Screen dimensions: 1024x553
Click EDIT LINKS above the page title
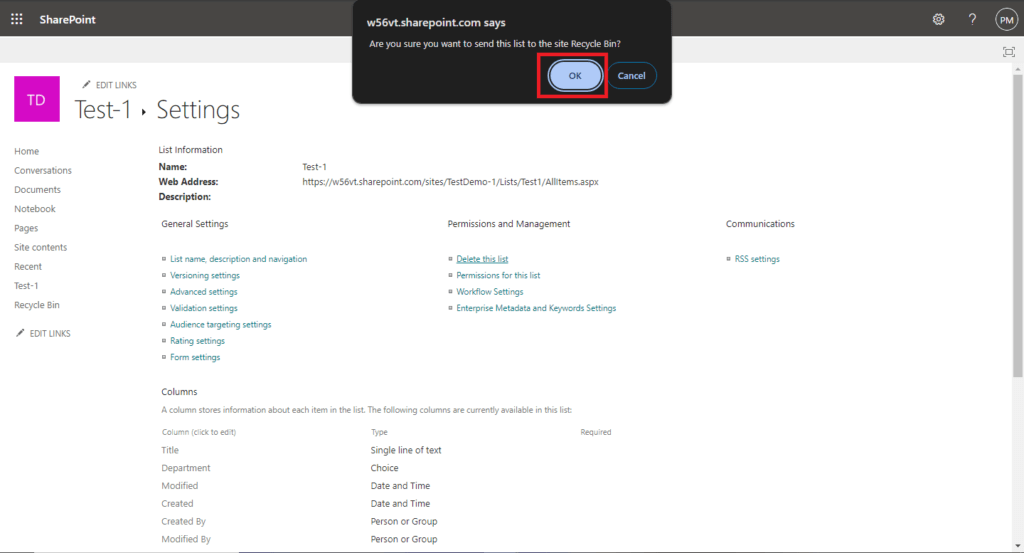pyautogui.click(x=116, y=85)
